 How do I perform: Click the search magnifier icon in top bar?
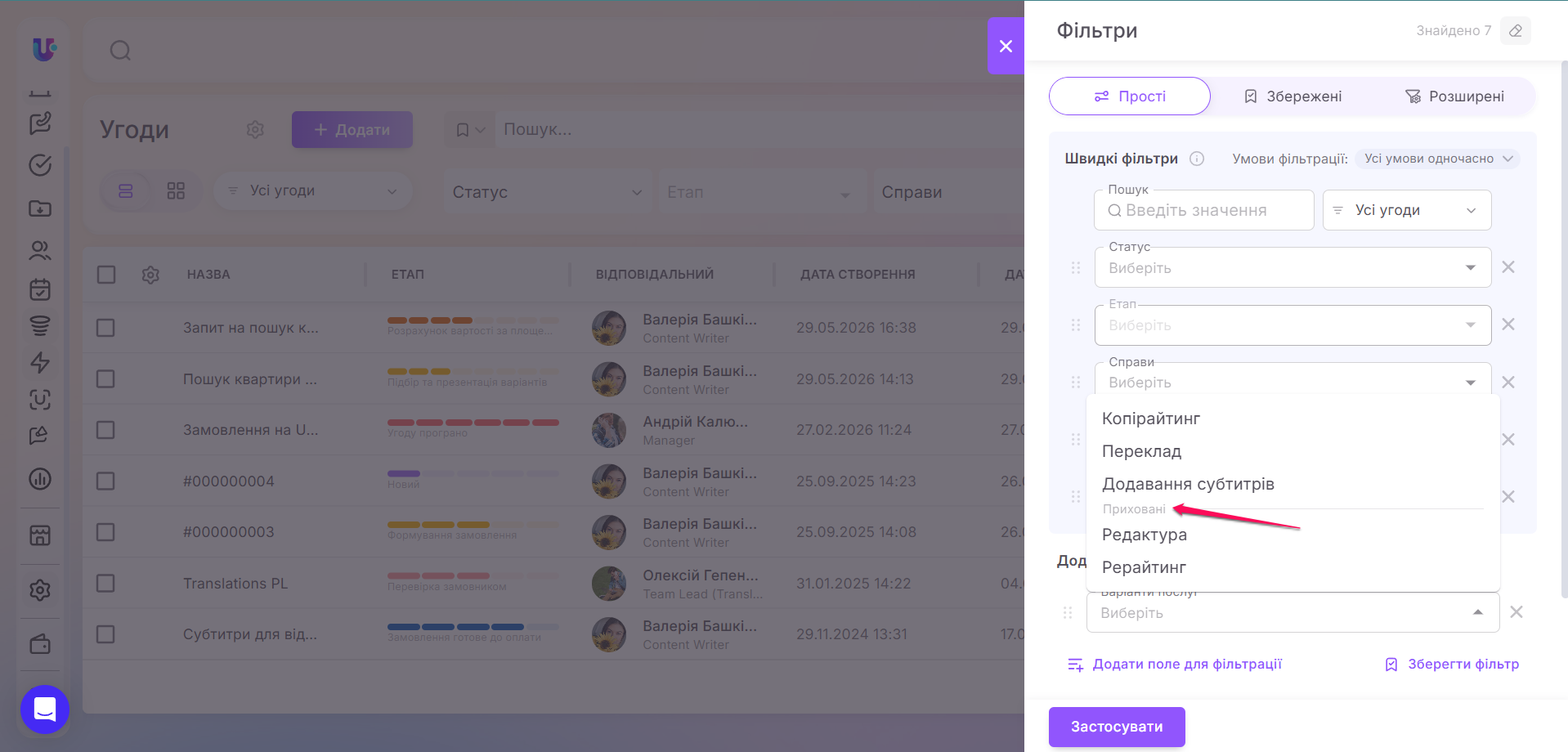[120, 51]
